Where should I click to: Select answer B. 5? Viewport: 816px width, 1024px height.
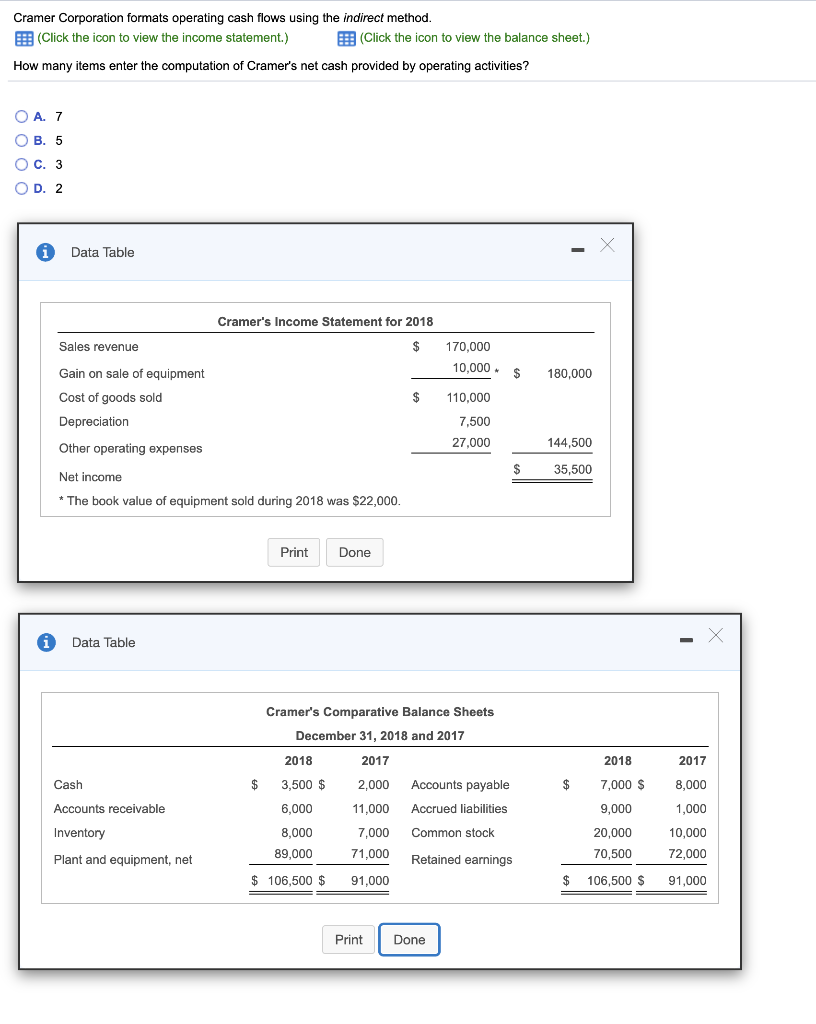coord(21,140)
